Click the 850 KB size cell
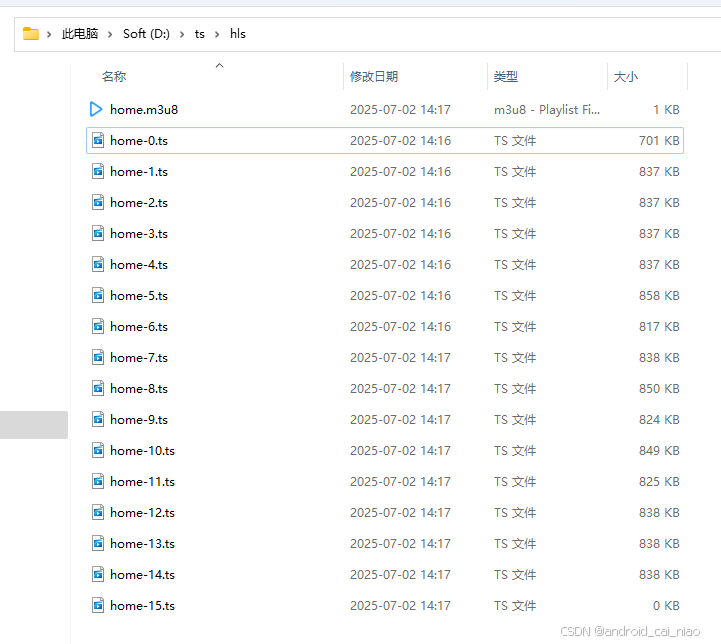Viewport: 721px width, 644px height. click(x=659, y=388)
